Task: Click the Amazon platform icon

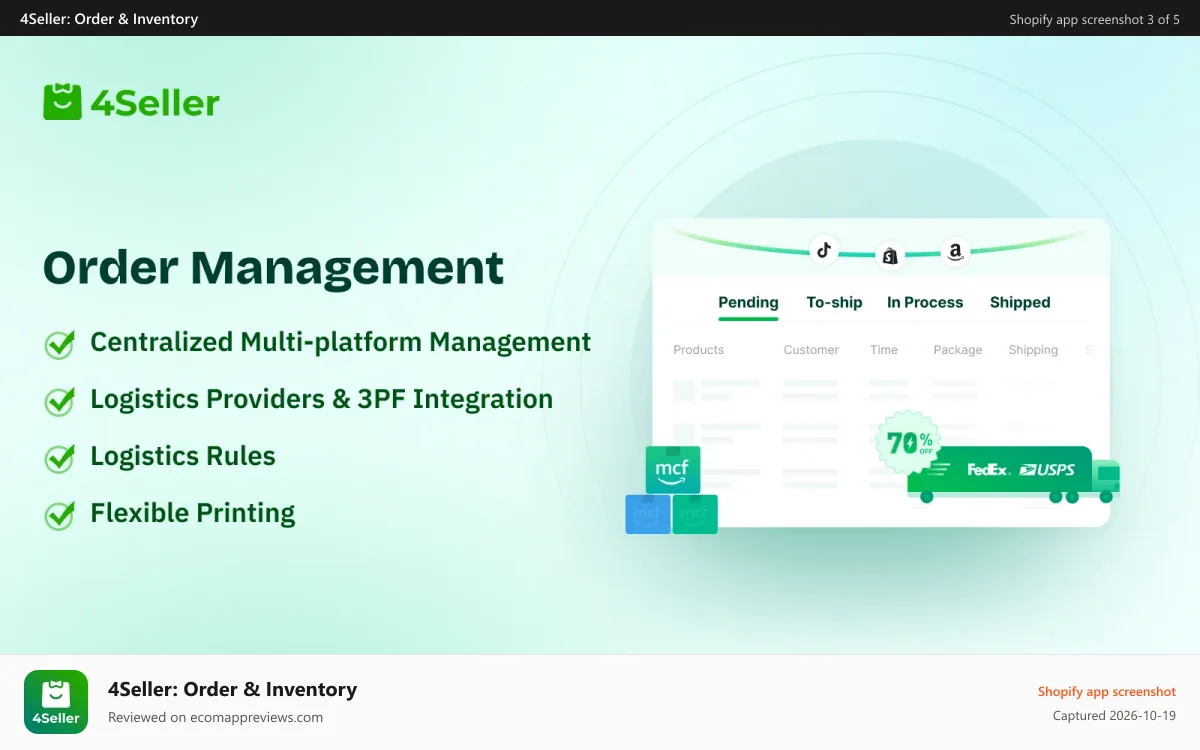Action: tap(955, 251)
